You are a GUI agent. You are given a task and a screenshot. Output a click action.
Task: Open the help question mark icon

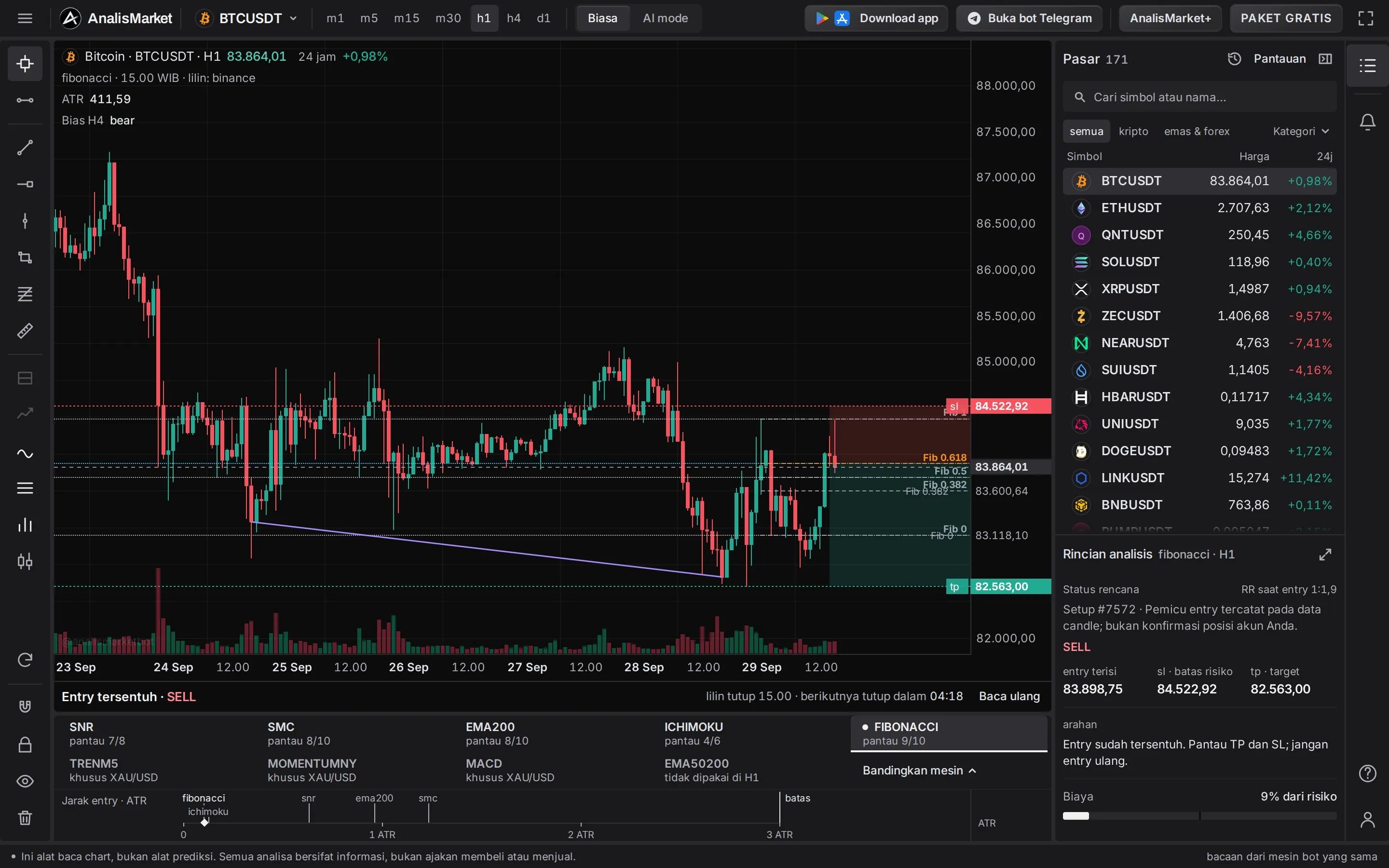[x=1368, y=774]
